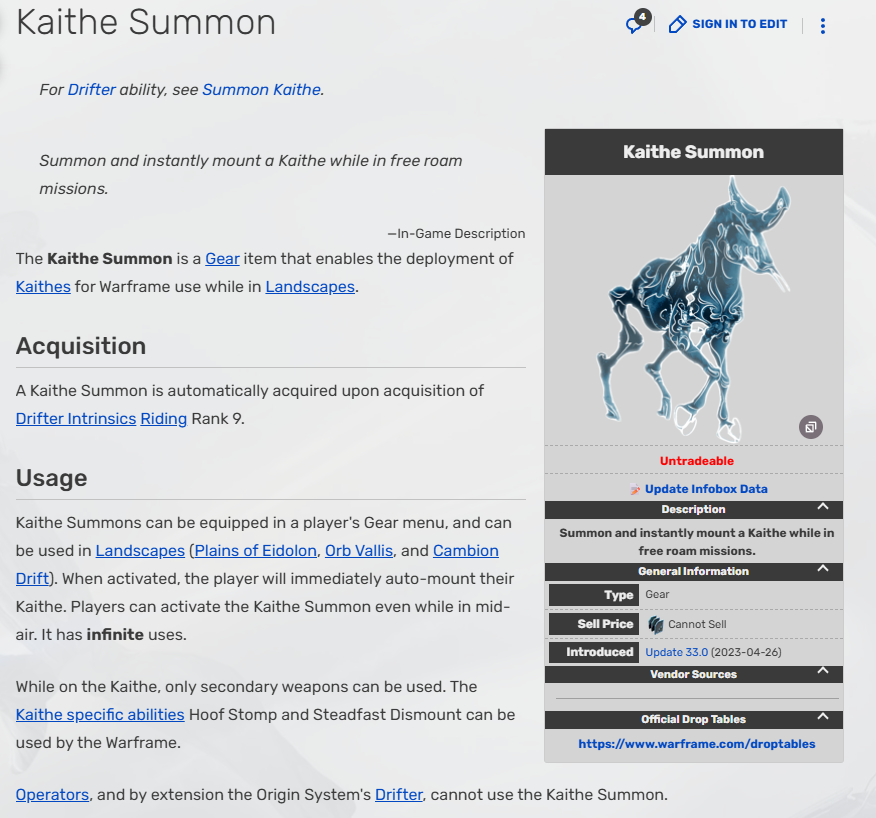Click the enlarge image icon on Kaithe picture
876x818 pixels.
click(810, 427)
